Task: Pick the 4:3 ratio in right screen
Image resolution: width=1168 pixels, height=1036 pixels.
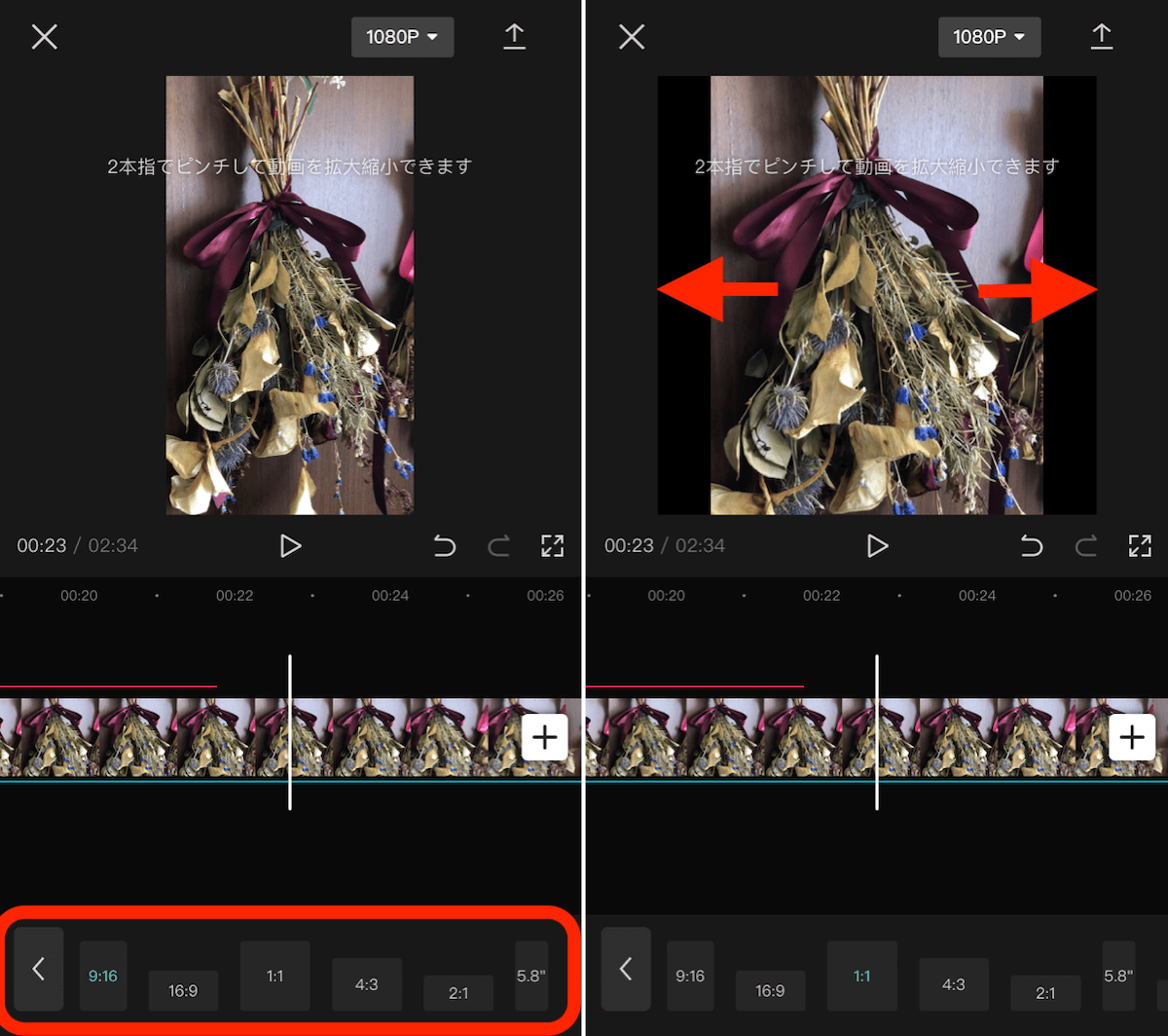Action: [x=954, y=984]
